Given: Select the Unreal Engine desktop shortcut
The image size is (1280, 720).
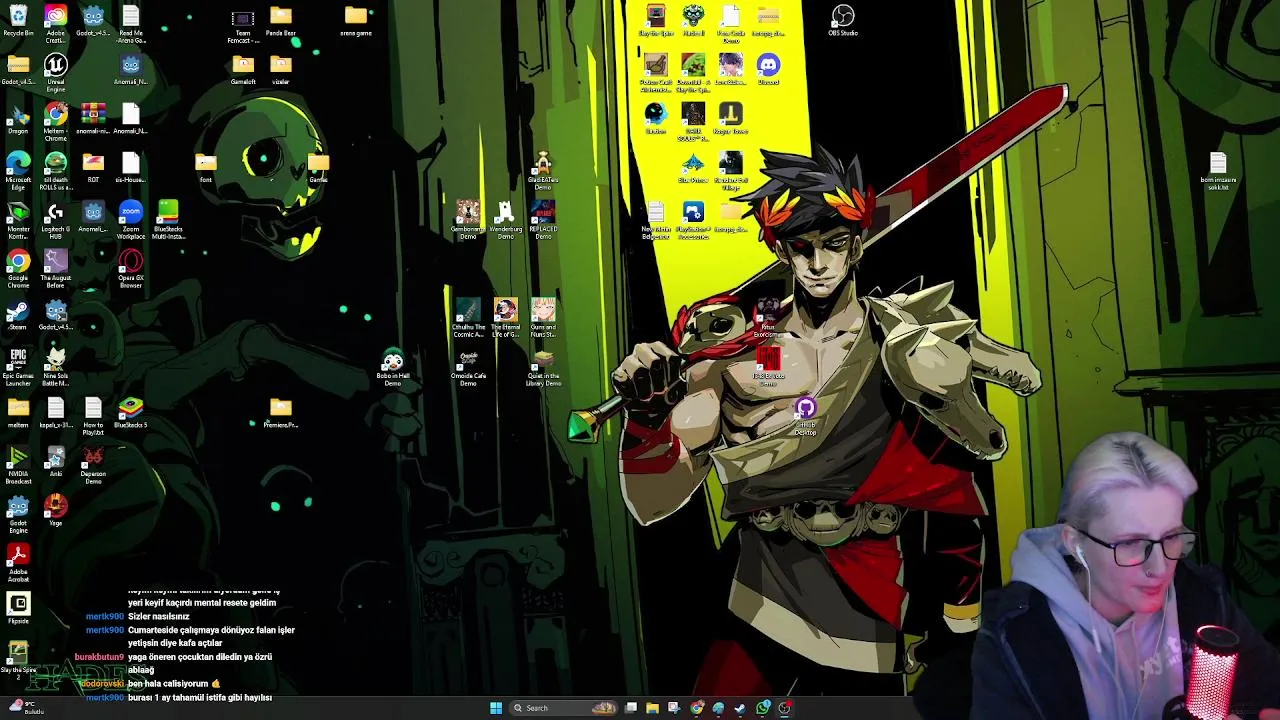Looking at the screenshot, I should (55, 72).
